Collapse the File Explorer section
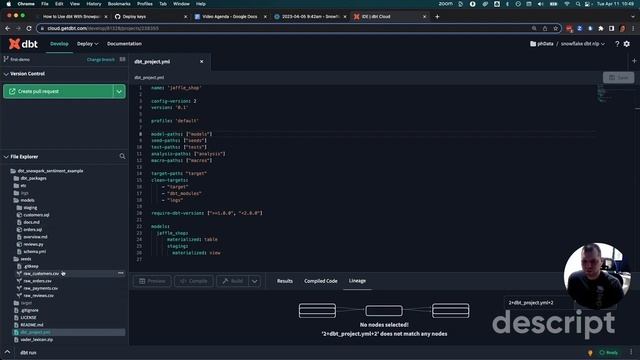Image resolution: width=640 pixels, height=360 pixels. coord(6,157)
